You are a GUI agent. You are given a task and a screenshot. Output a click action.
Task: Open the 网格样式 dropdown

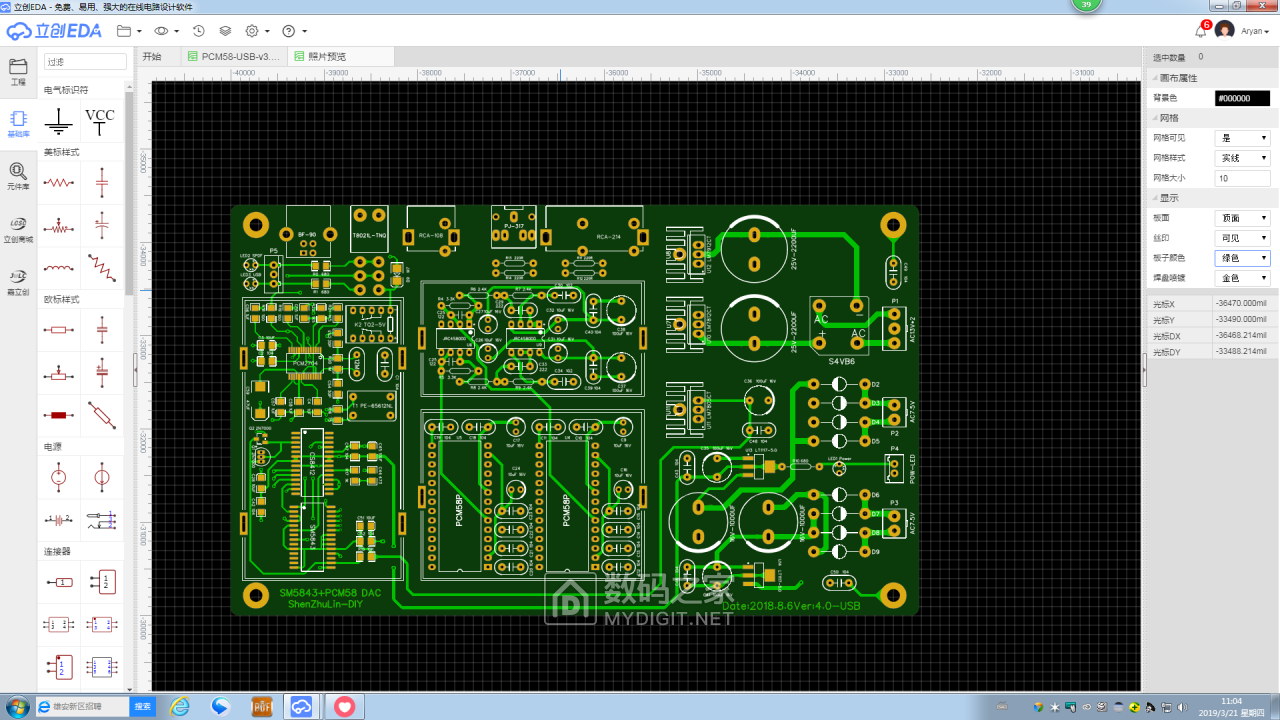click(x=1242, y=158)
